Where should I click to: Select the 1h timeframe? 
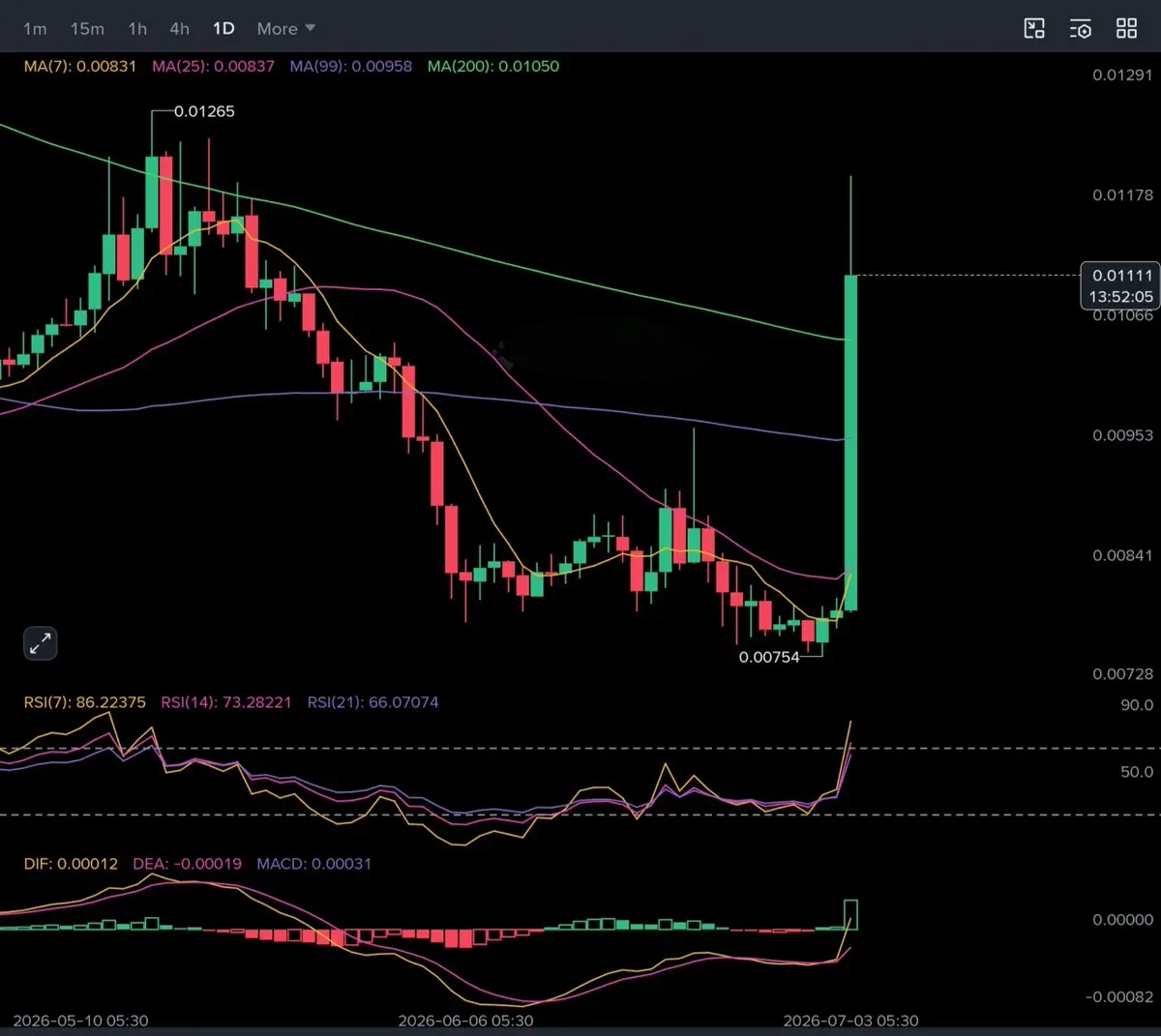(137, 29)
